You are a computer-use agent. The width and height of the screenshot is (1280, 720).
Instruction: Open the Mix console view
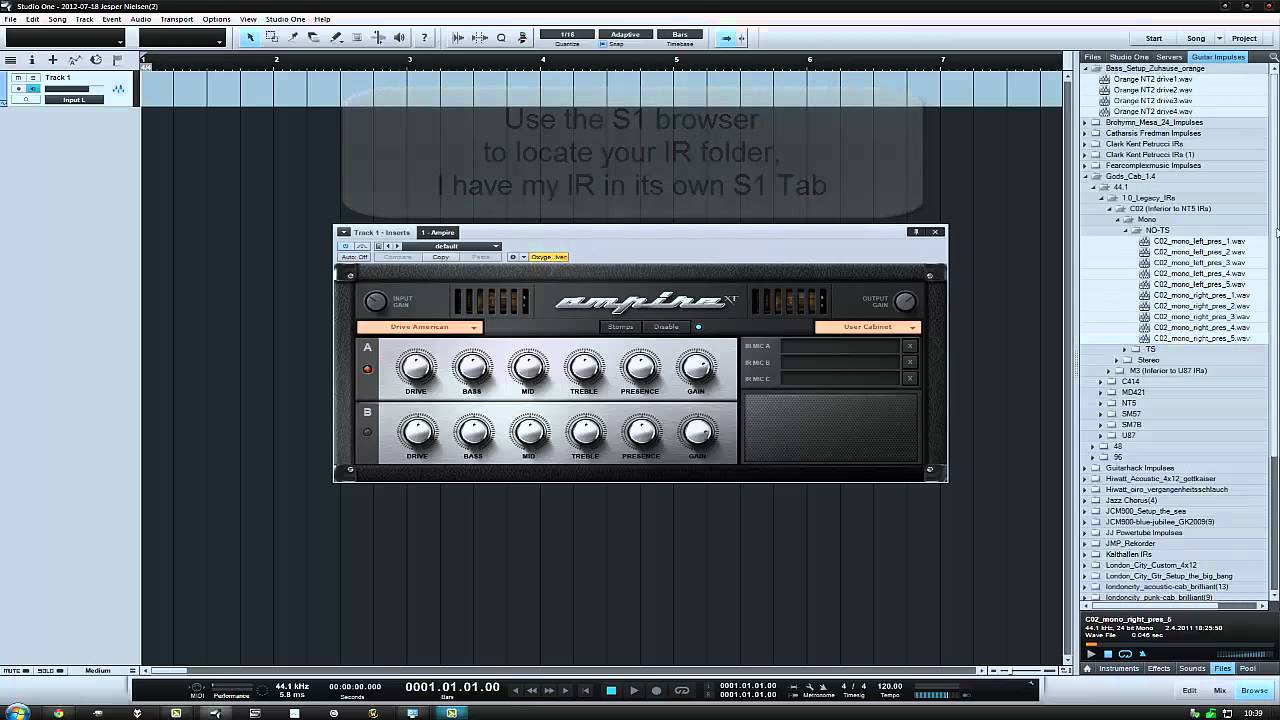click(x=1220, y=690)
